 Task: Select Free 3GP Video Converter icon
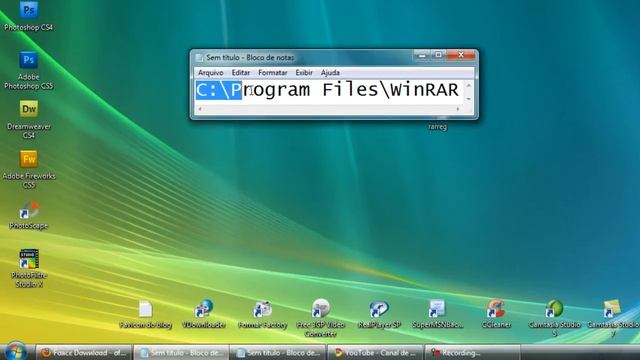point(320,318)
